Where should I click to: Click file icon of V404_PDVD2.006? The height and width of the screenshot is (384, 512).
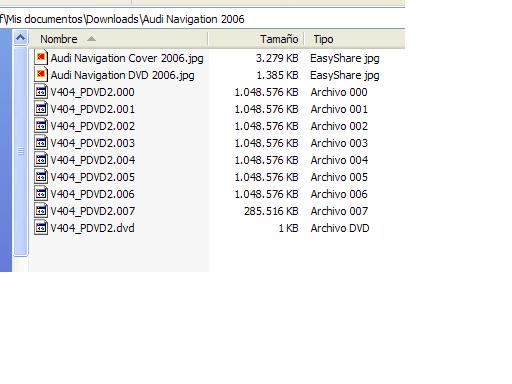click(x=41, y=193)
